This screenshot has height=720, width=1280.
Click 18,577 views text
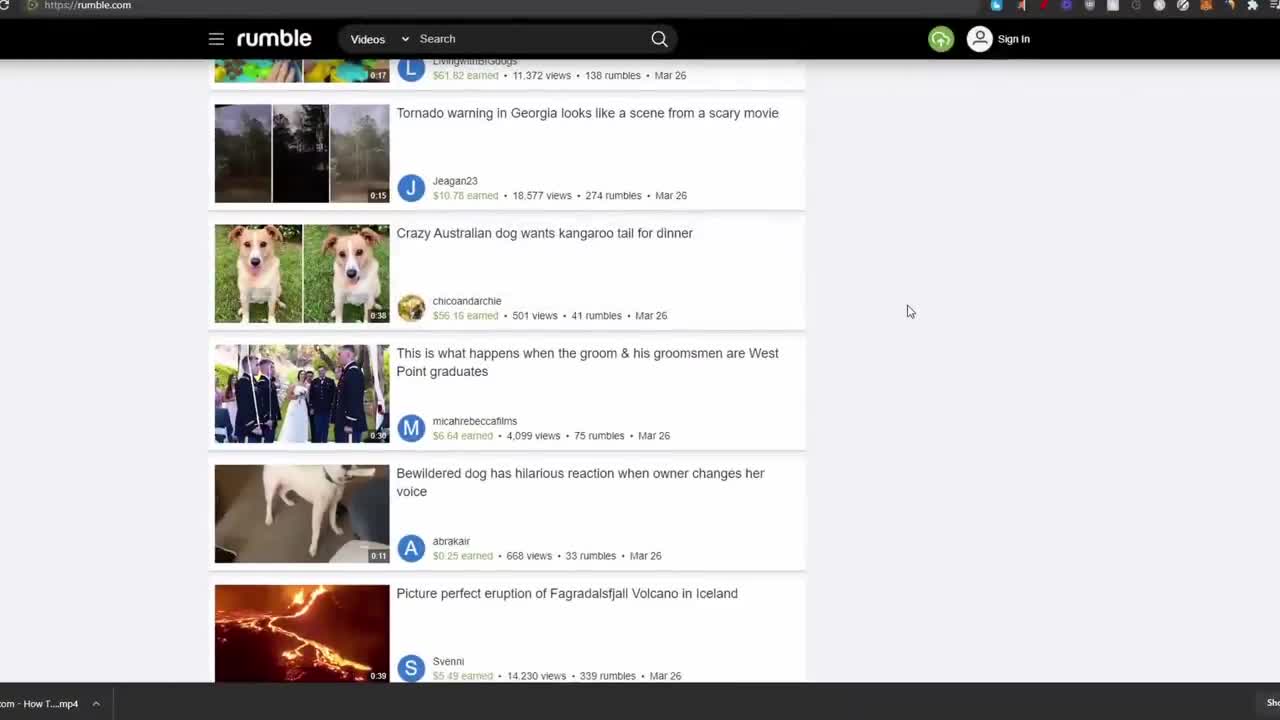coord(542,196)
